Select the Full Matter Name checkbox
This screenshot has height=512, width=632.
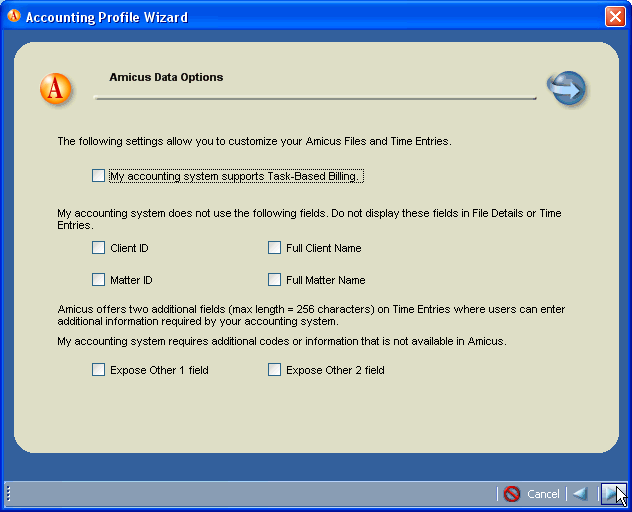(274, 280)
